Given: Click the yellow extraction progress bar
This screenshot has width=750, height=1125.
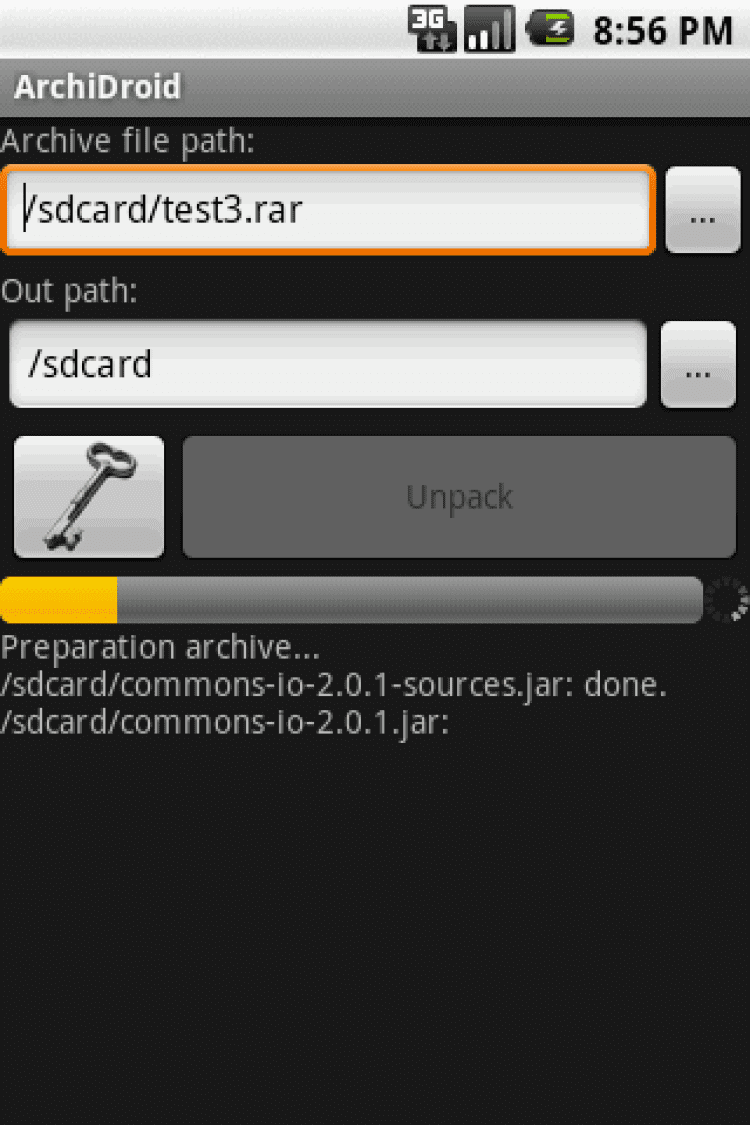Looking at the screenshot, I should (x=59, y=599).
